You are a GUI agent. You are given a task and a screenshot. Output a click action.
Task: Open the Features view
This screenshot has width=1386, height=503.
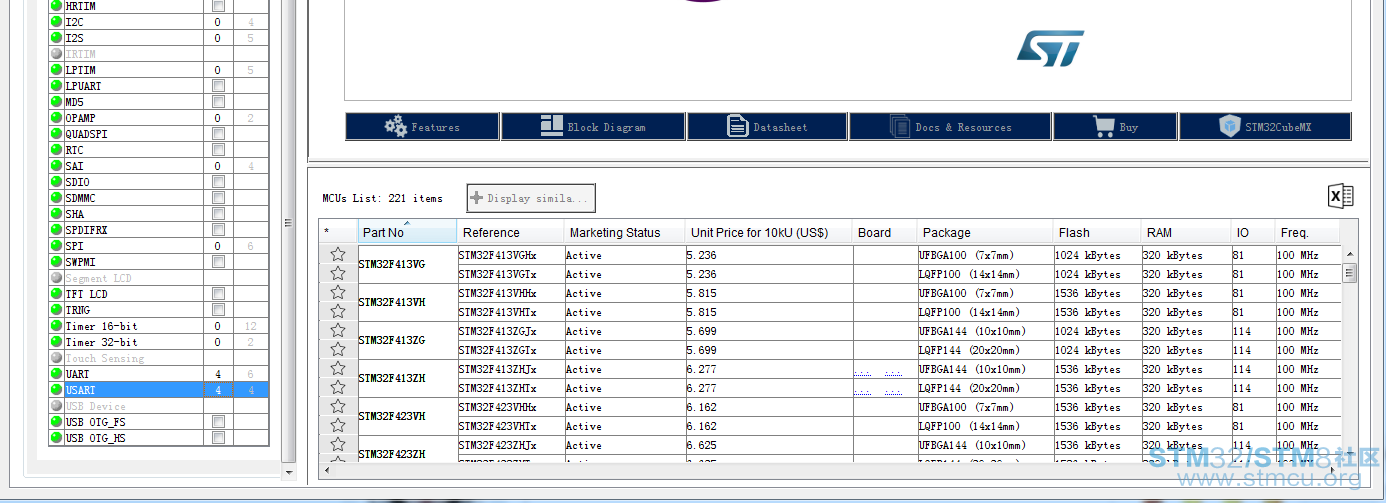pyautogui.click(x=422, y=127)
